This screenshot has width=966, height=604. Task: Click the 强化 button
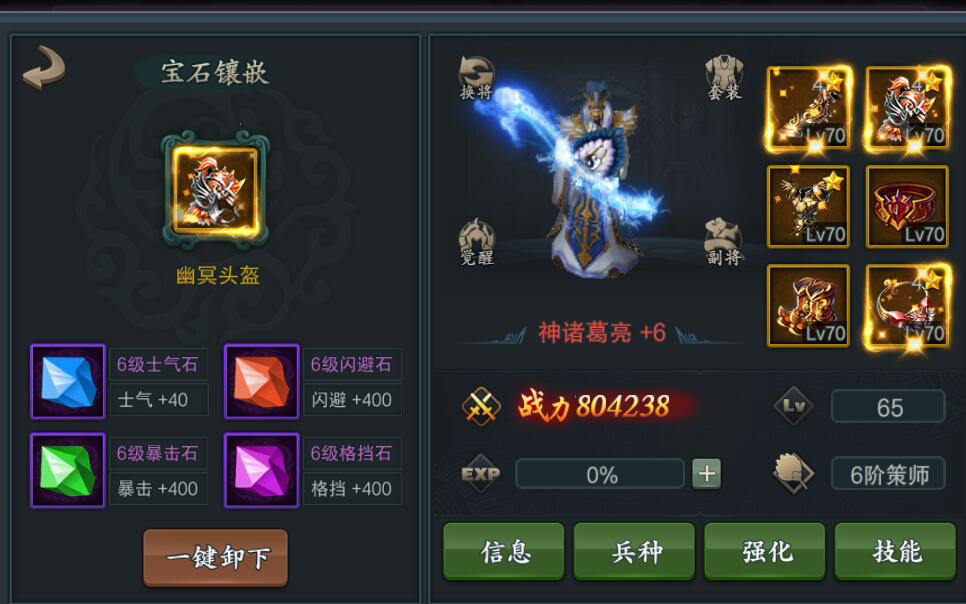coord(765,551)
